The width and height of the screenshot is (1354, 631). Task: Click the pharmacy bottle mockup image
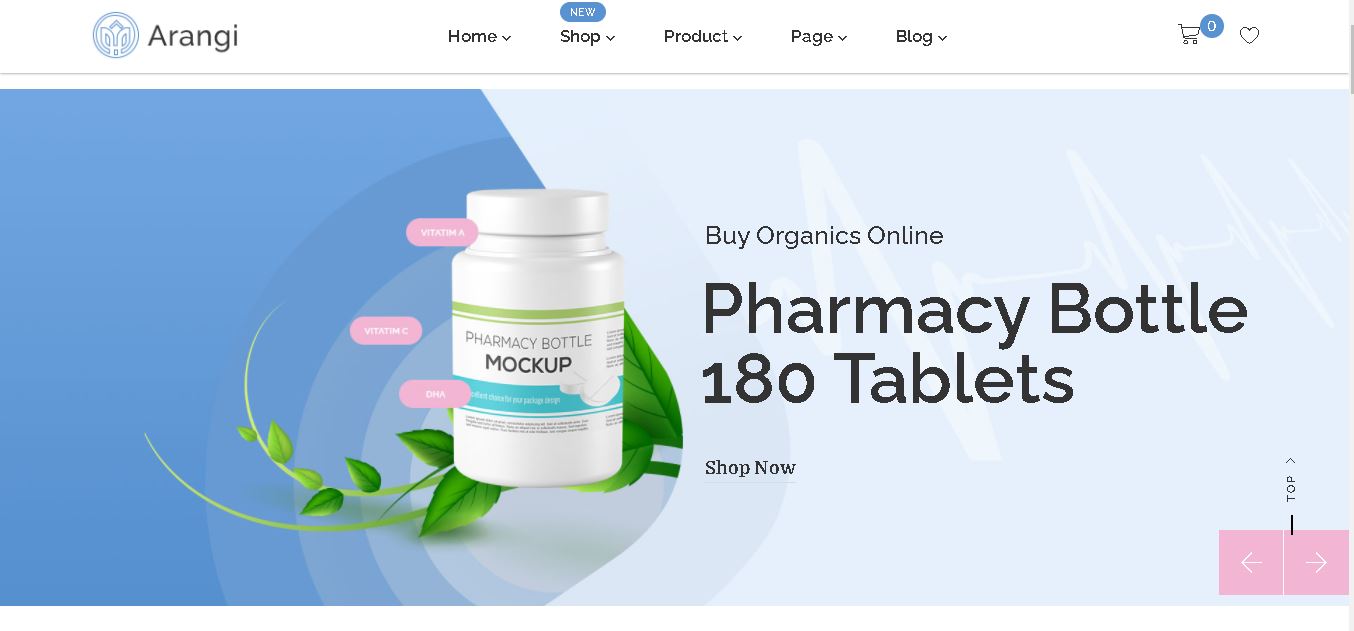tap(537, 340)
